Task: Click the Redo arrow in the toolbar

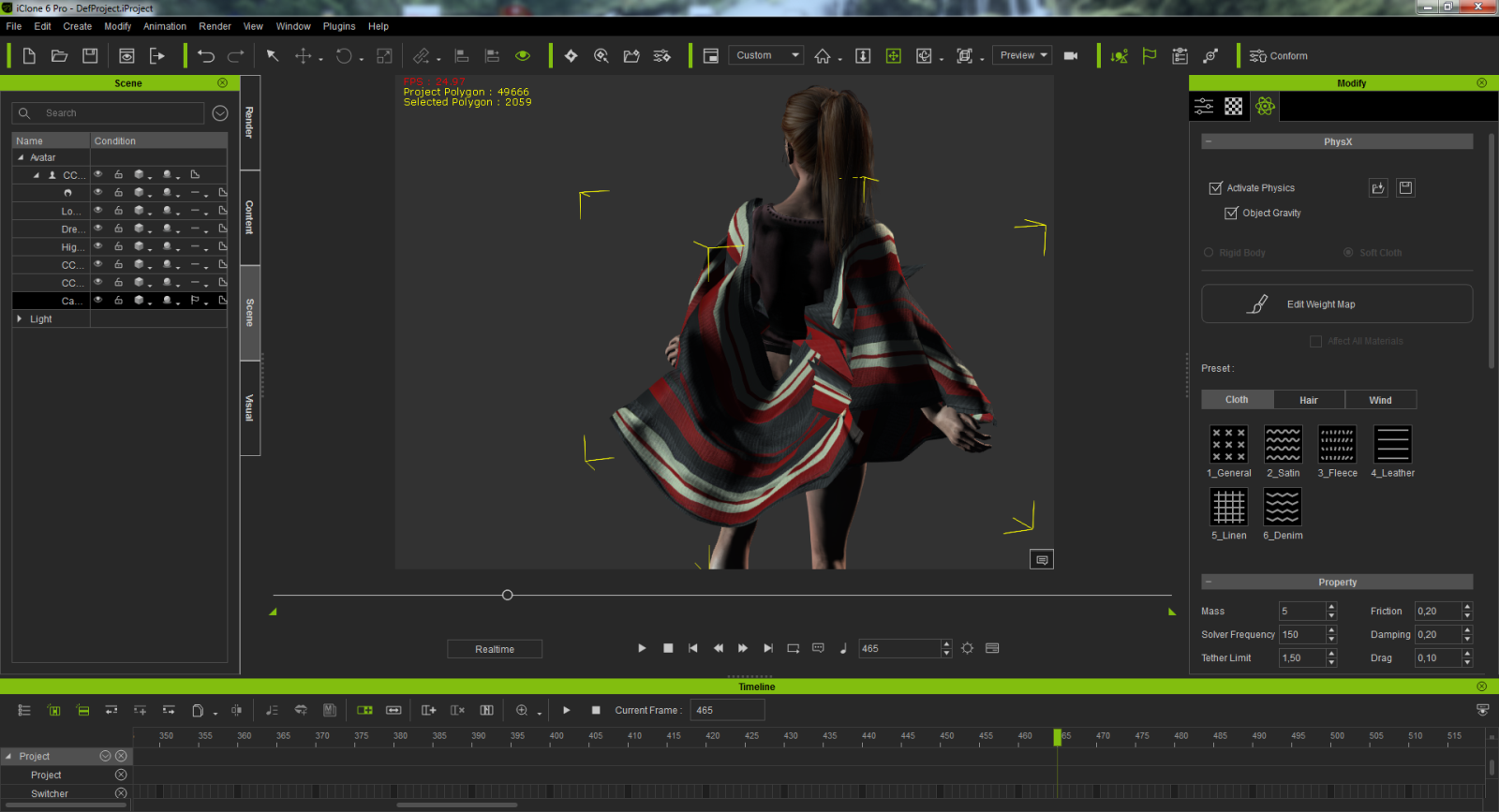Action: click(236, 56)
